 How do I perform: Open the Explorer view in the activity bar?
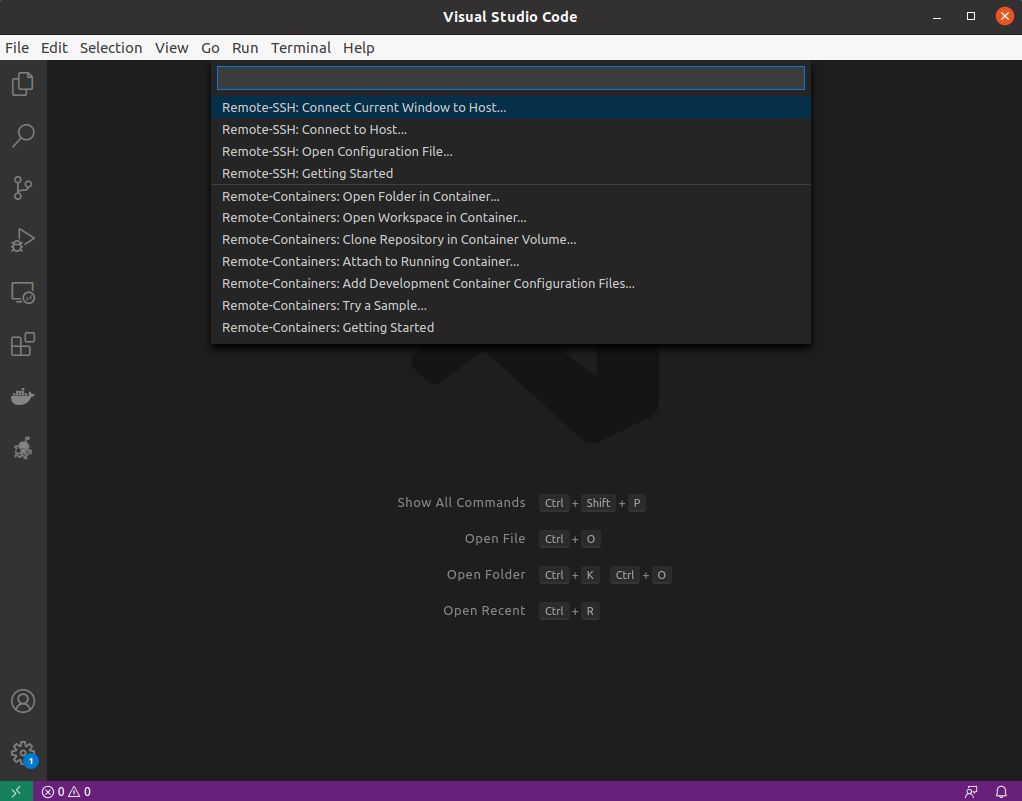(x=23, y=84)
